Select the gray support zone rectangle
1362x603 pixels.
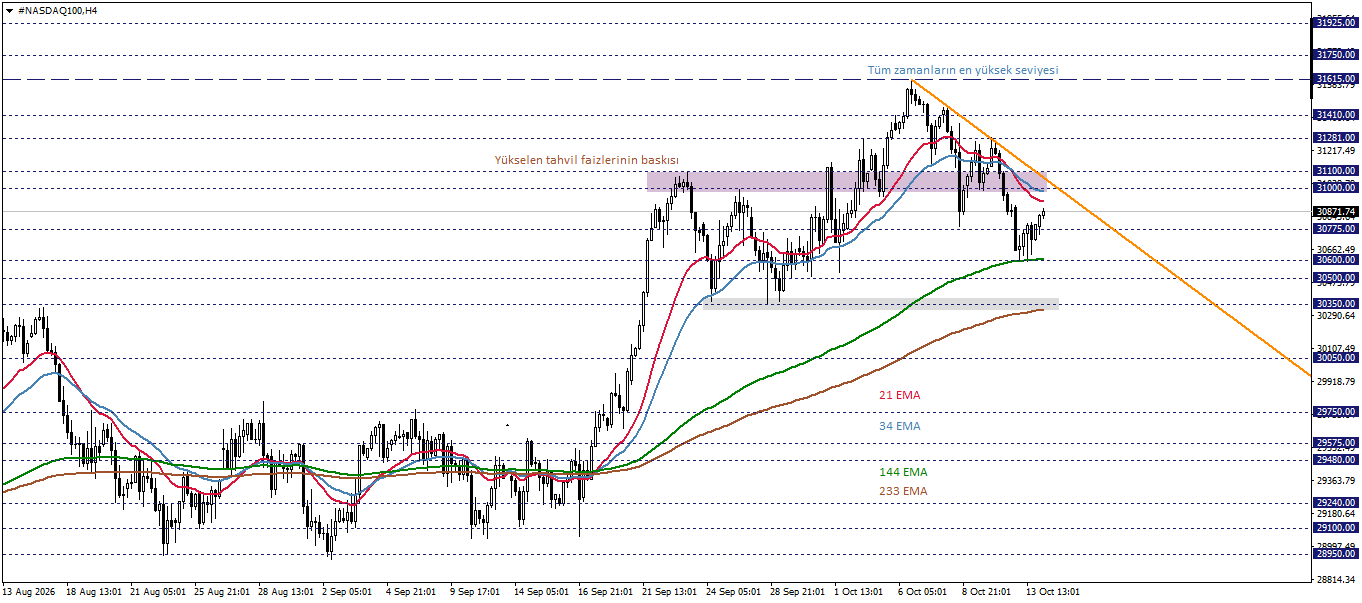click(881, 303)
